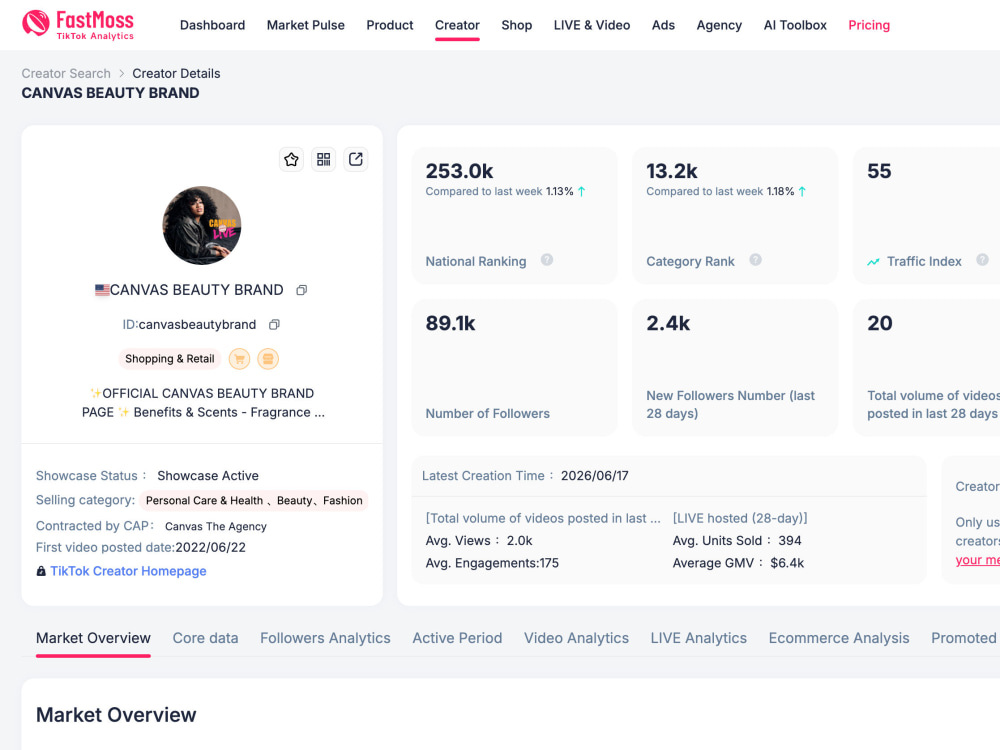The height and width of the screenshot is (750, 1000).
Task: Open the Dashboard menu
Action: pyautogui.click(x=212, y=25)
